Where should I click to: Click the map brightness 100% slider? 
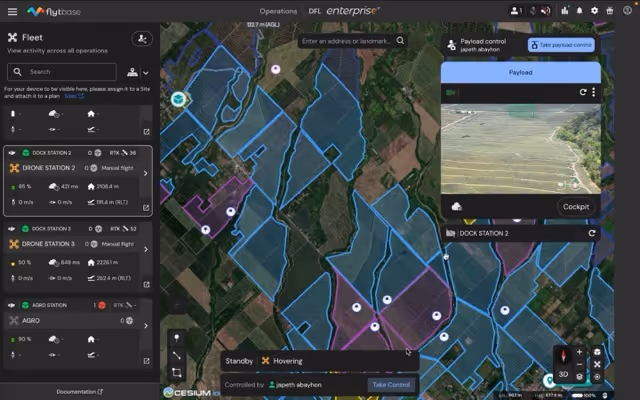click(x=584, y=395)
